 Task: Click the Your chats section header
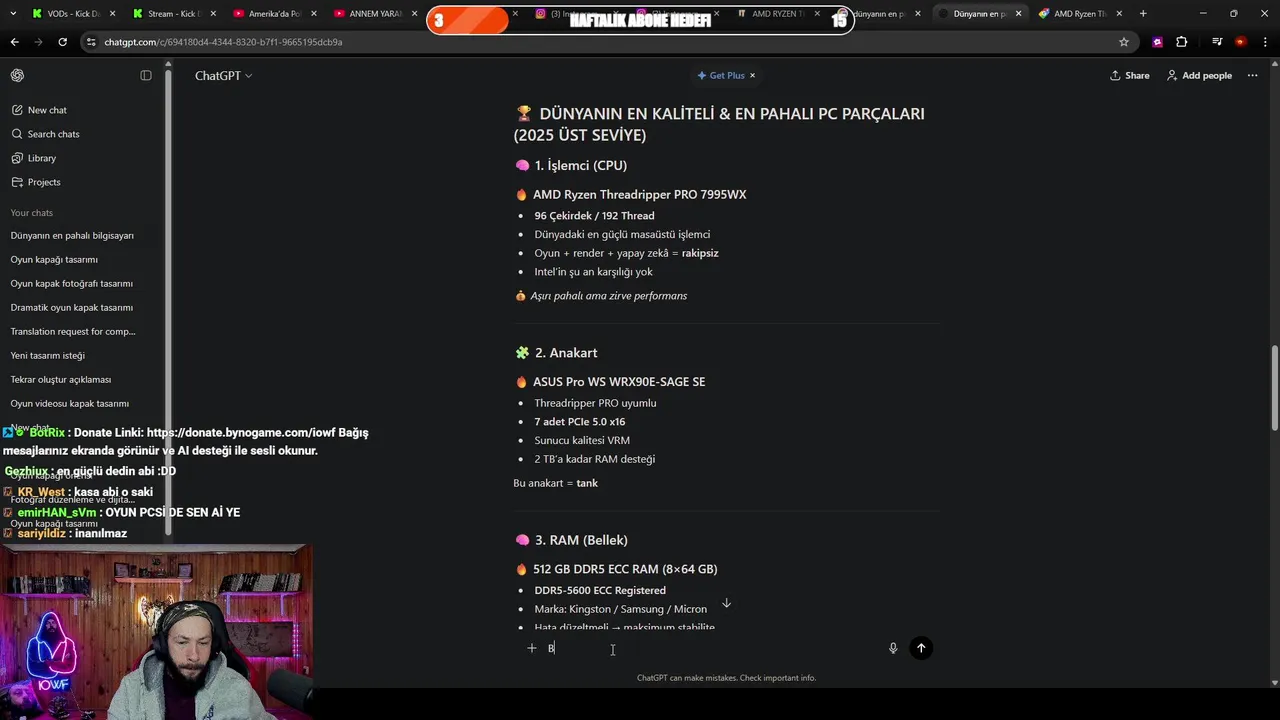tap(32, 213)
